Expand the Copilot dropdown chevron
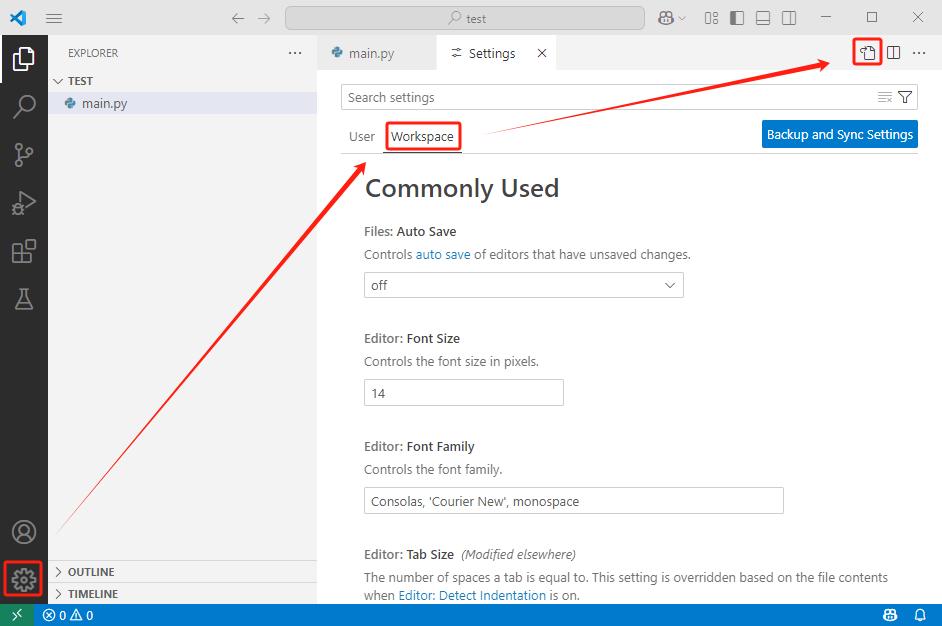942x626 pixels. click(x=682, y=19)
